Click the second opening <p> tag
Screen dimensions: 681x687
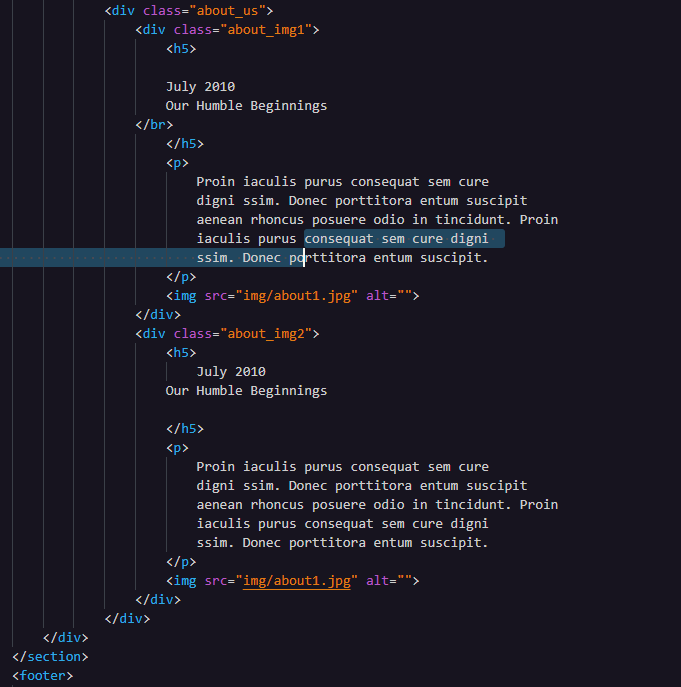177,448
